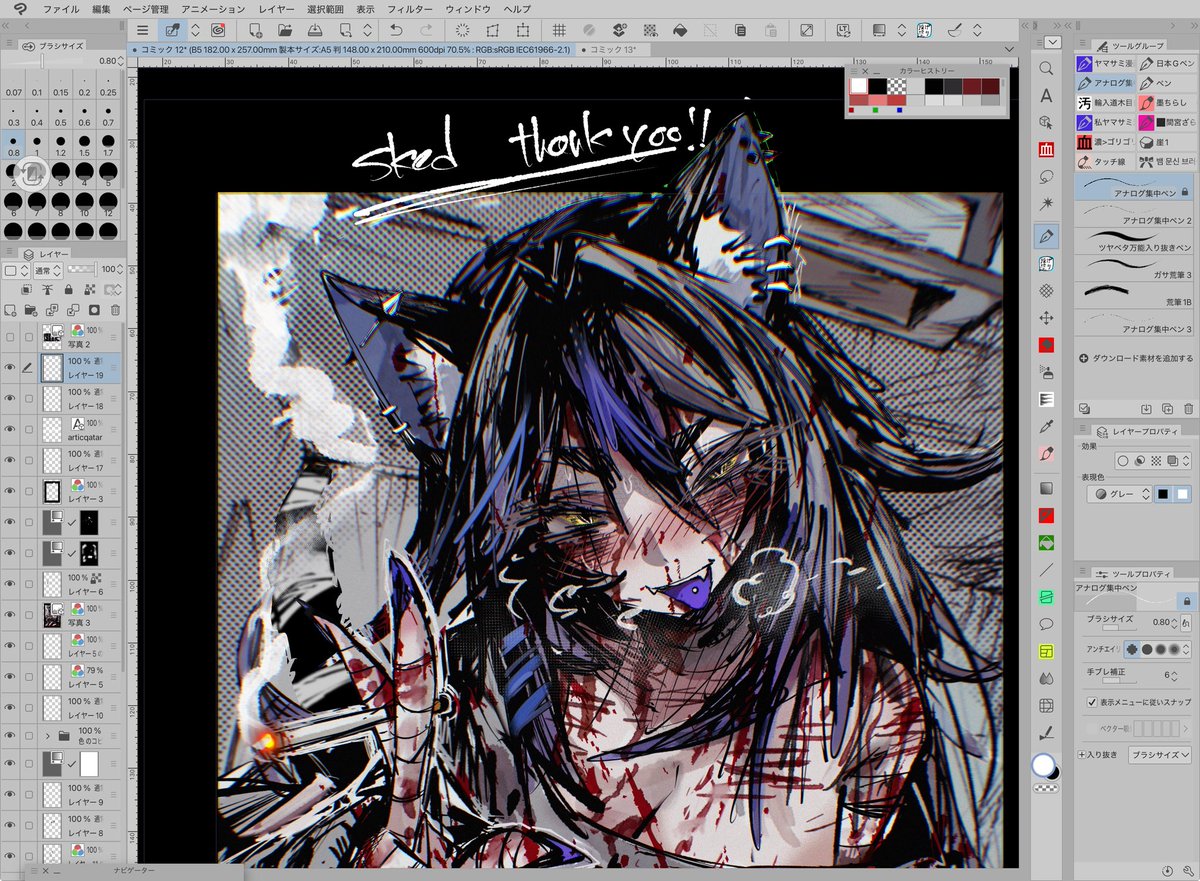1200x881 pixels.
Task: Select the Balloon tool
Action: click(x=1046, y=624)
